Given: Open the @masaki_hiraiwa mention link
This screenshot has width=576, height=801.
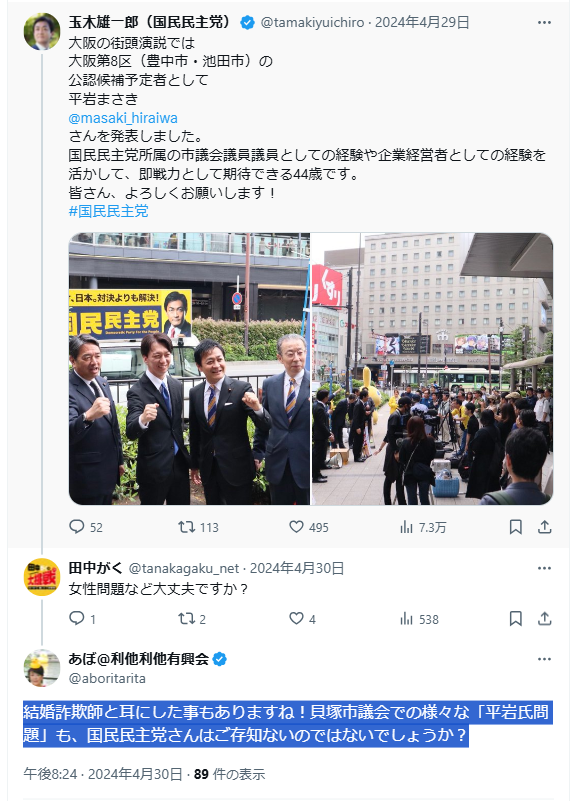Looking at the screenshot, I should (123, 118).
